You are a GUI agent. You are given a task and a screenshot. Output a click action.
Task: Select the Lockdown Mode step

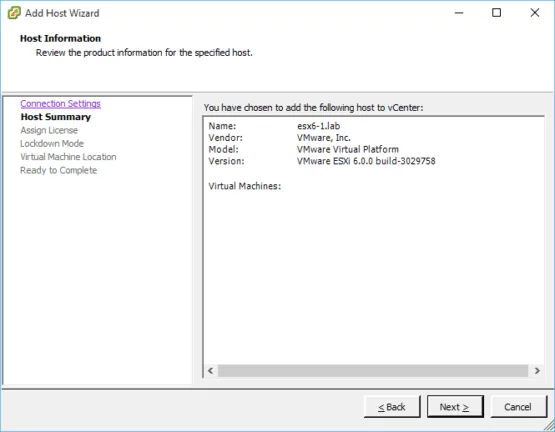pyautogui.click(x=52, y=143)
